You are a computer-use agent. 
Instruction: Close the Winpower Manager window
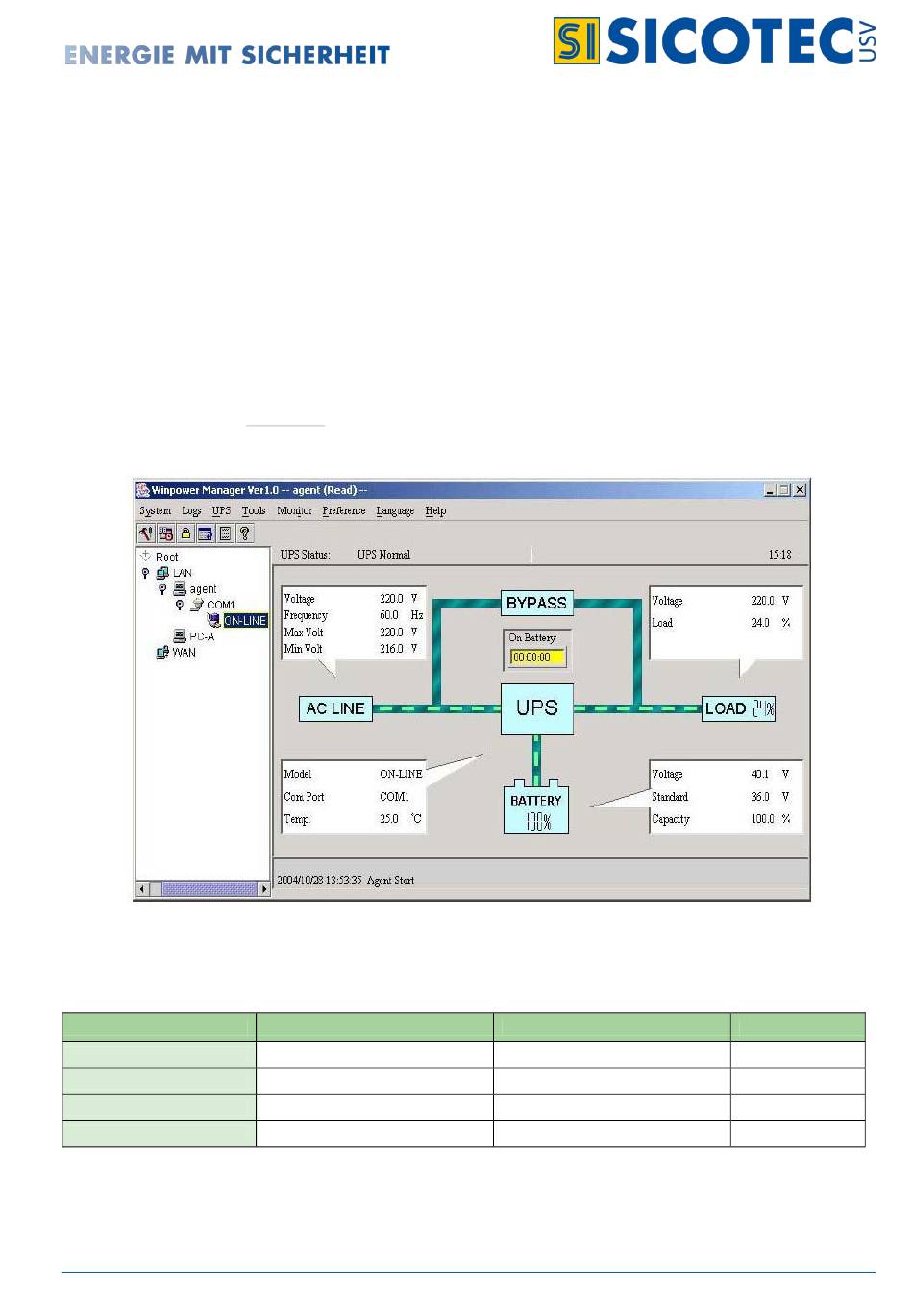click(x=800, y=490)
